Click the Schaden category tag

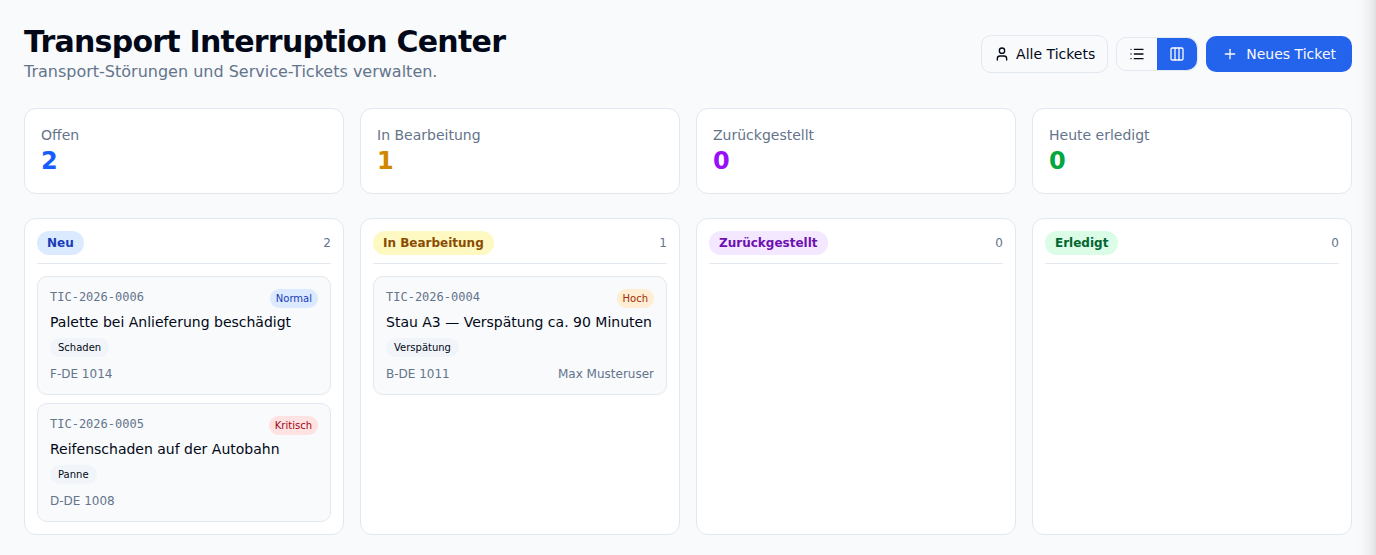(x=80, y=348)
